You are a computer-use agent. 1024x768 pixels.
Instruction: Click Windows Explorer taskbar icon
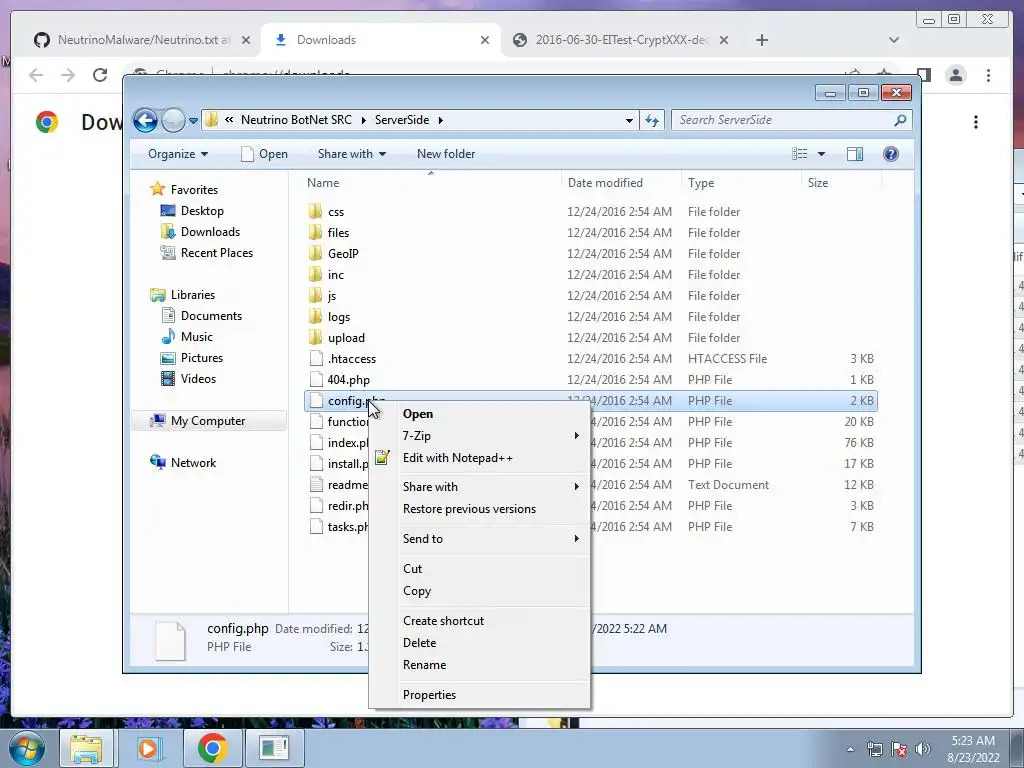87,748
